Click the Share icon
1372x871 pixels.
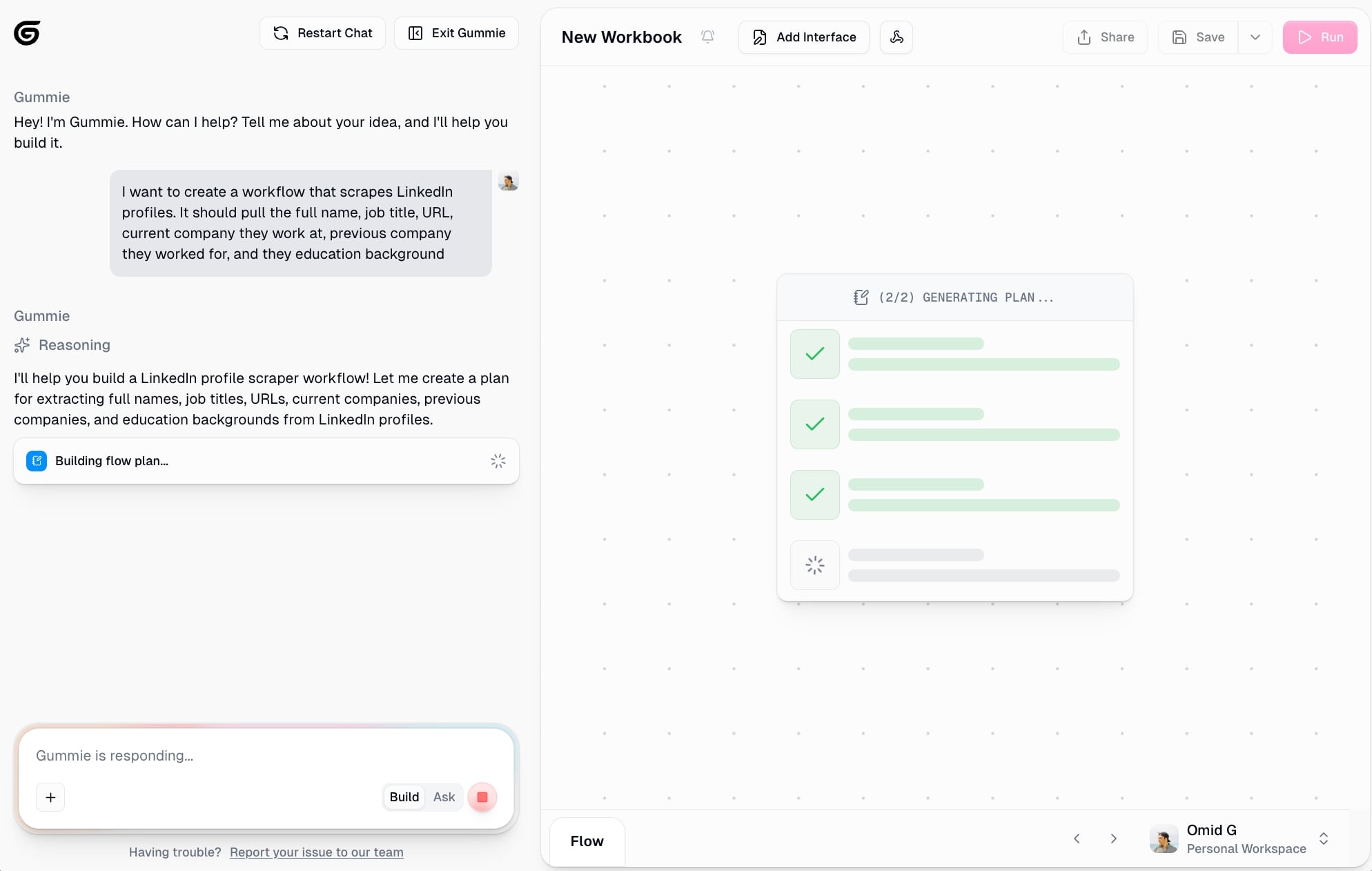(1083, 37)
